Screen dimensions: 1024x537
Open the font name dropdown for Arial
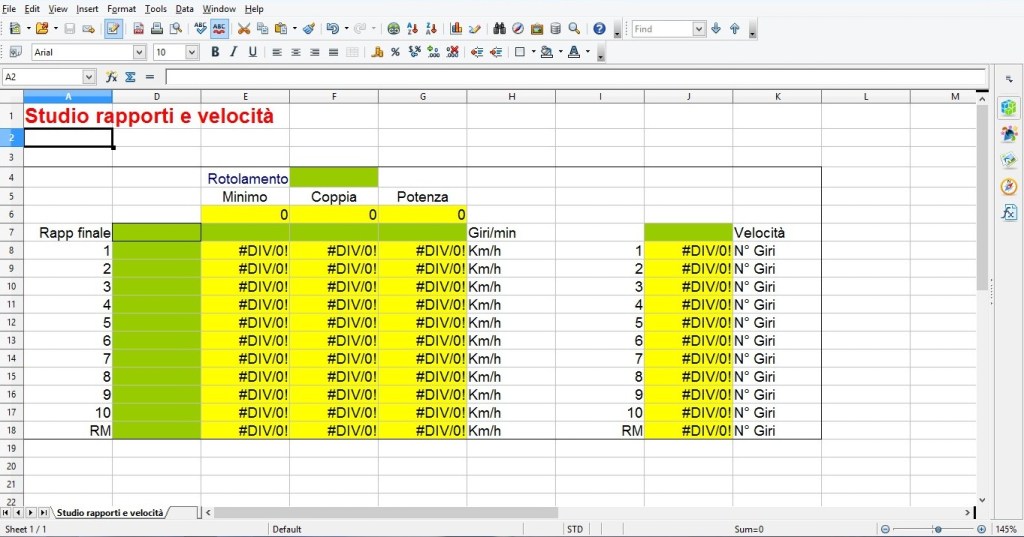pyautogui.click(x=139, y=52)
